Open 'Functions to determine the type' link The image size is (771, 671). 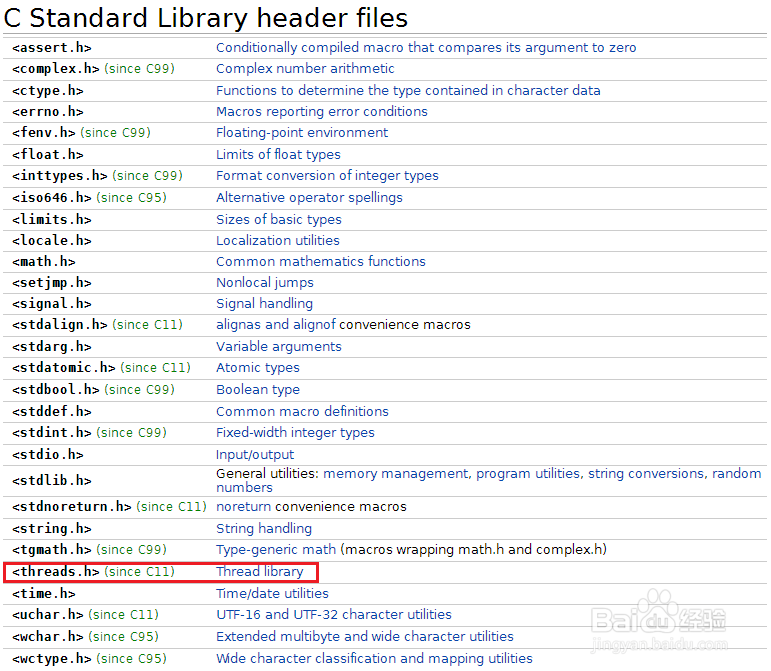click(x=408, y=91)
